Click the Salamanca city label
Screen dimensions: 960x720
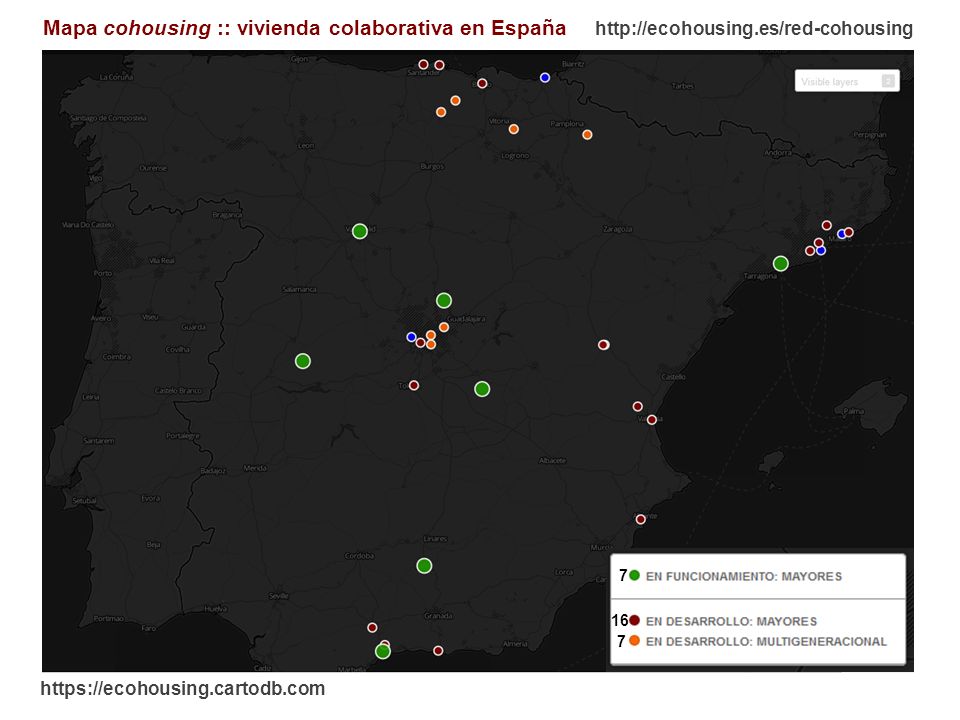point(299,289)
